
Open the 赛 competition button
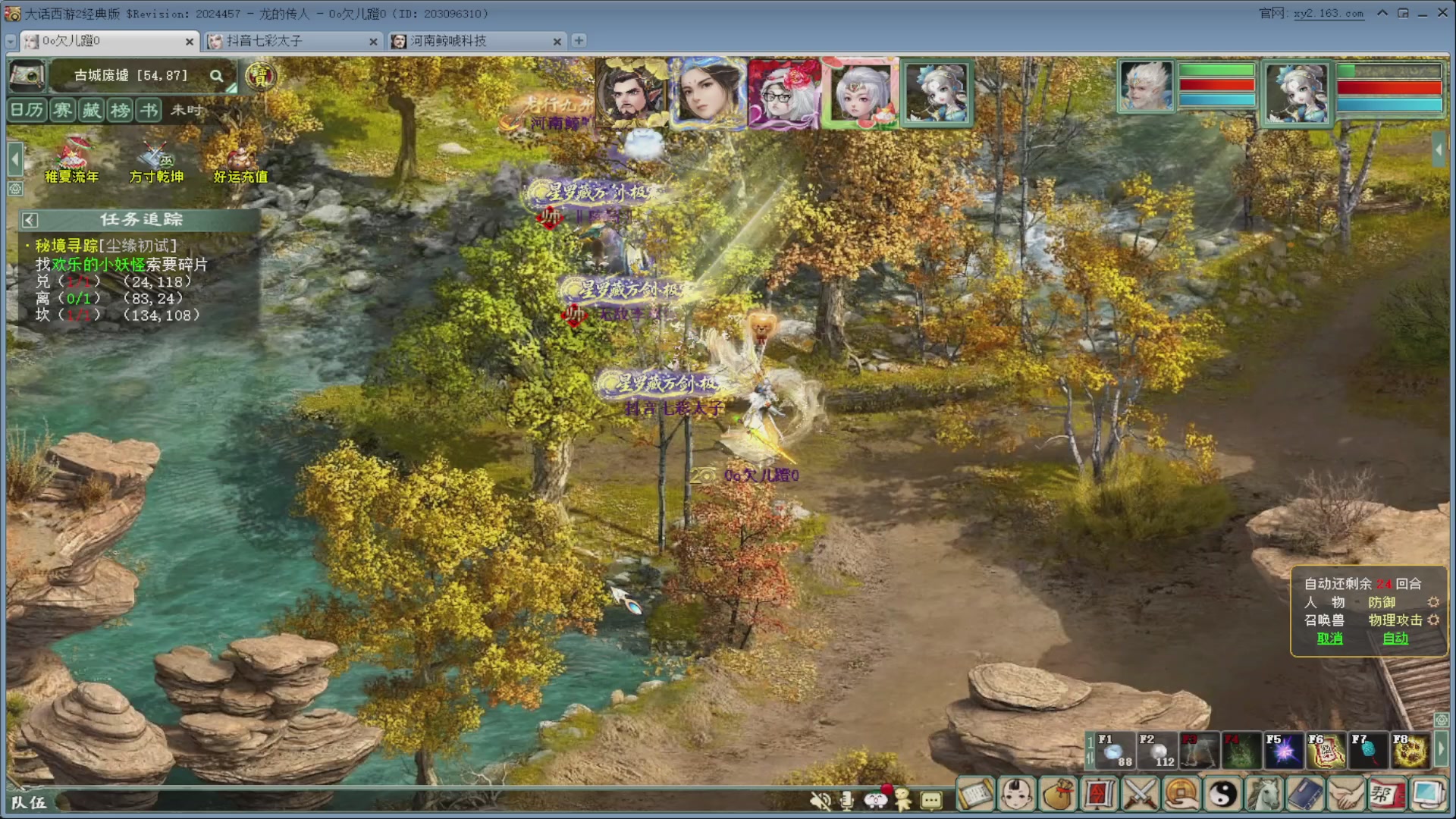[x=62, y=110]
